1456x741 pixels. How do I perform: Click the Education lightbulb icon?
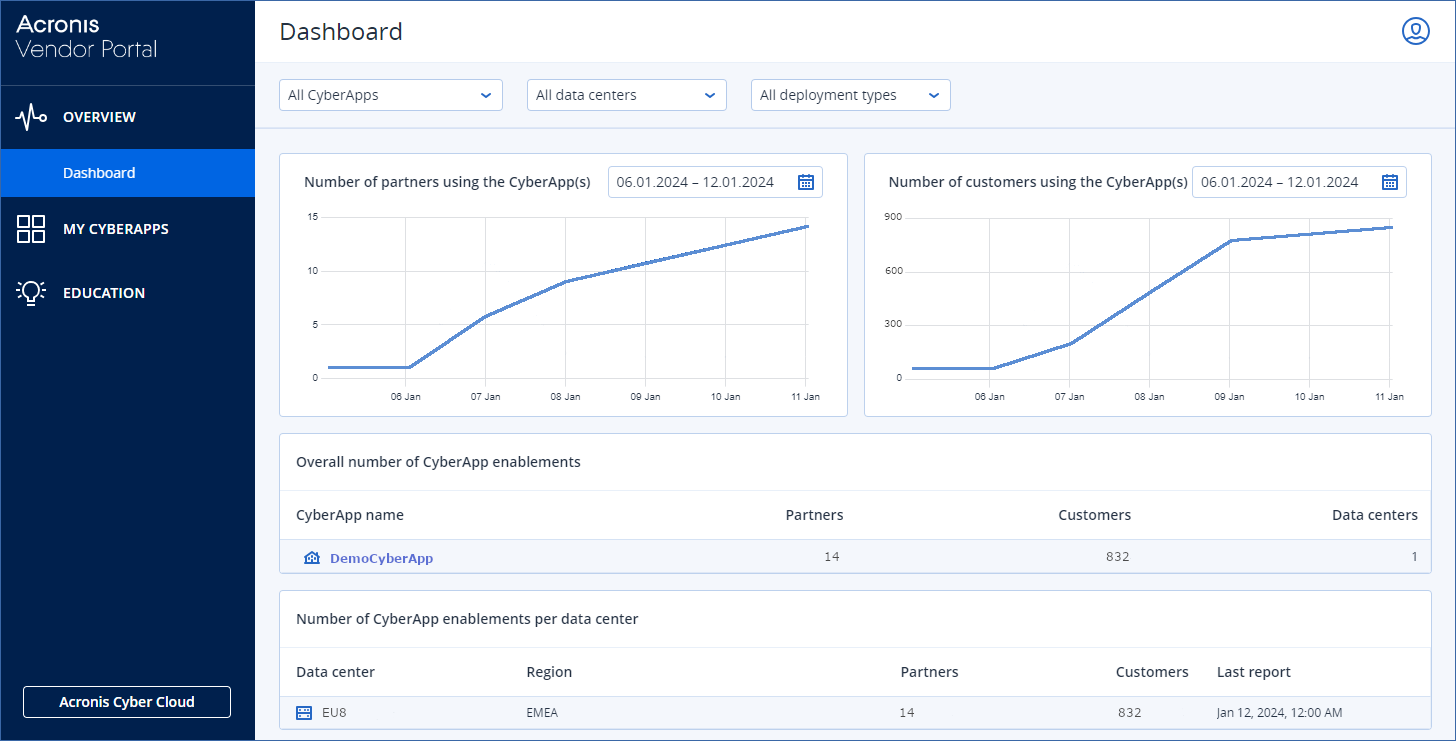pos(31,293)
